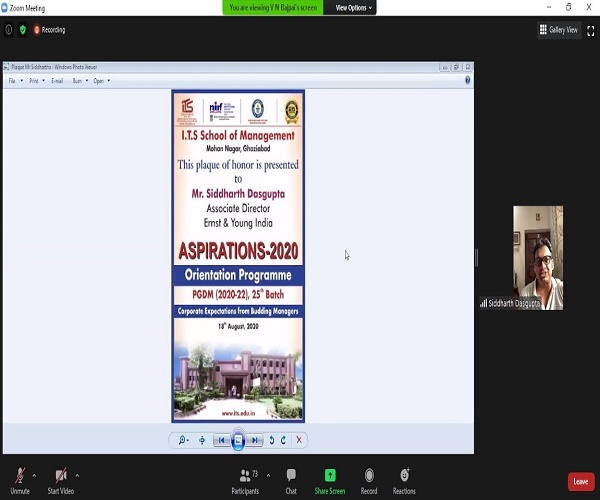Delete photo with red X icon

tap(299, 440)
